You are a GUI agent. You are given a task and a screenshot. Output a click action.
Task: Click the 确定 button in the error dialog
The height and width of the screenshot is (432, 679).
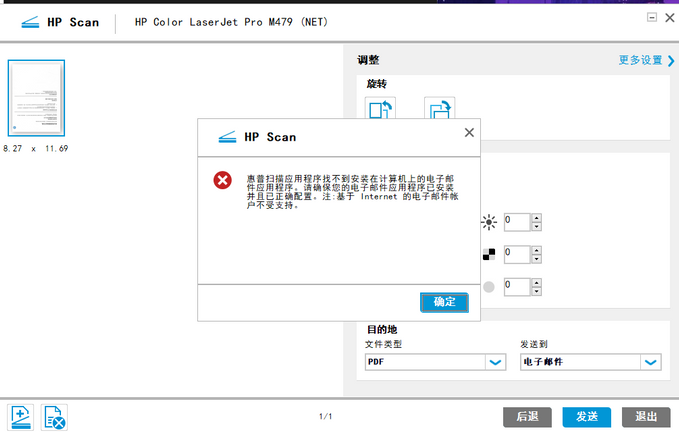point(444,302)
